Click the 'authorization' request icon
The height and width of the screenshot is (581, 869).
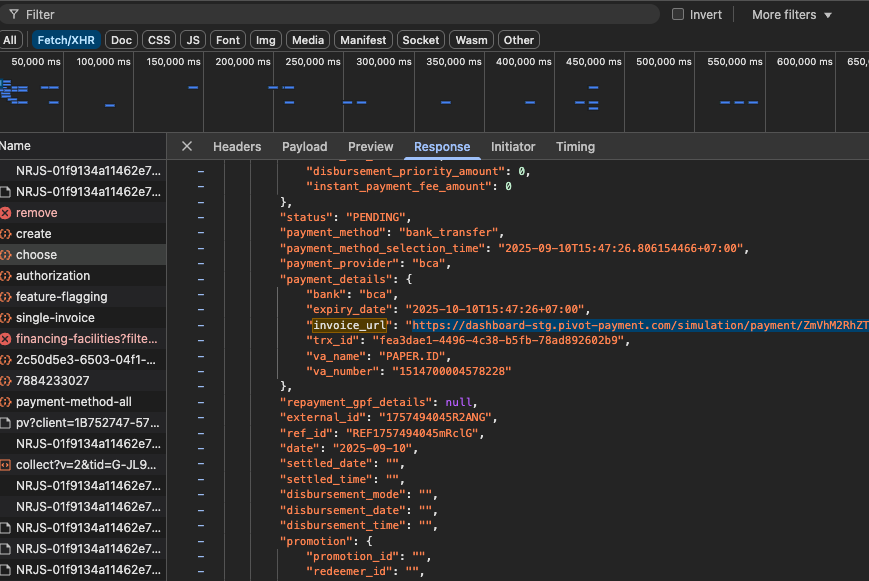[x=6, y=276]
